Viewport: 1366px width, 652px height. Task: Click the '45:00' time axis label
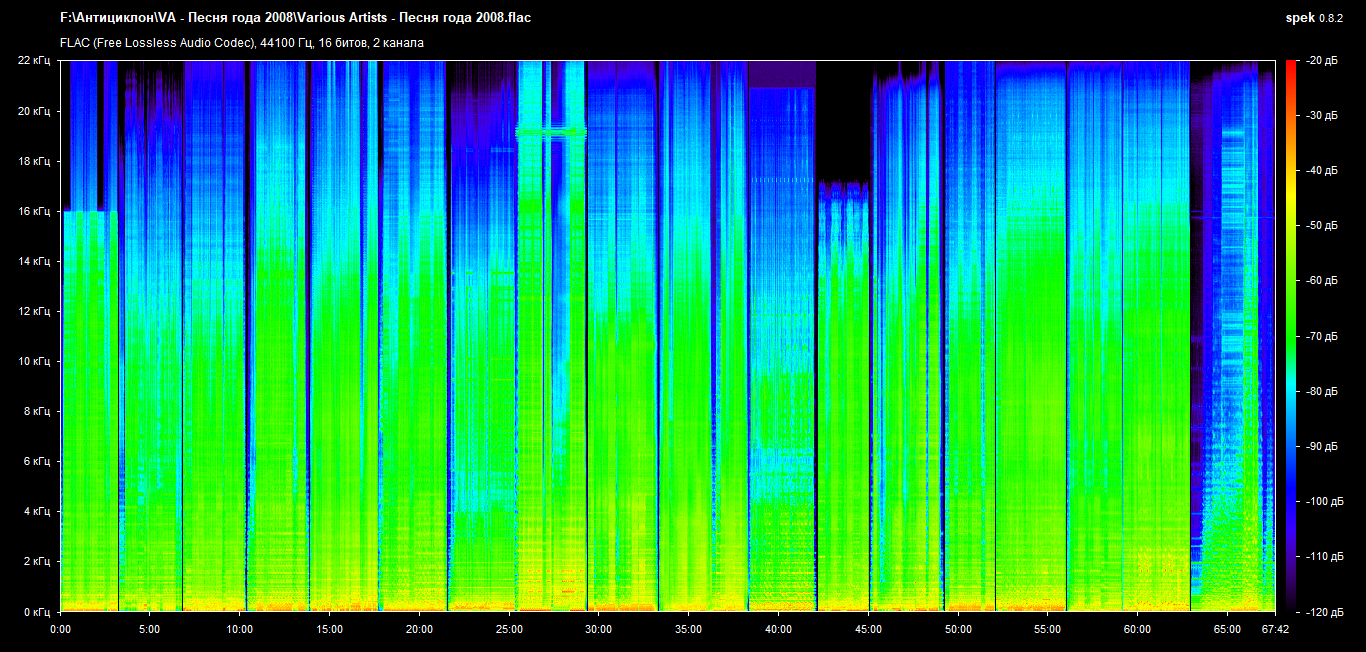(869, 629)
